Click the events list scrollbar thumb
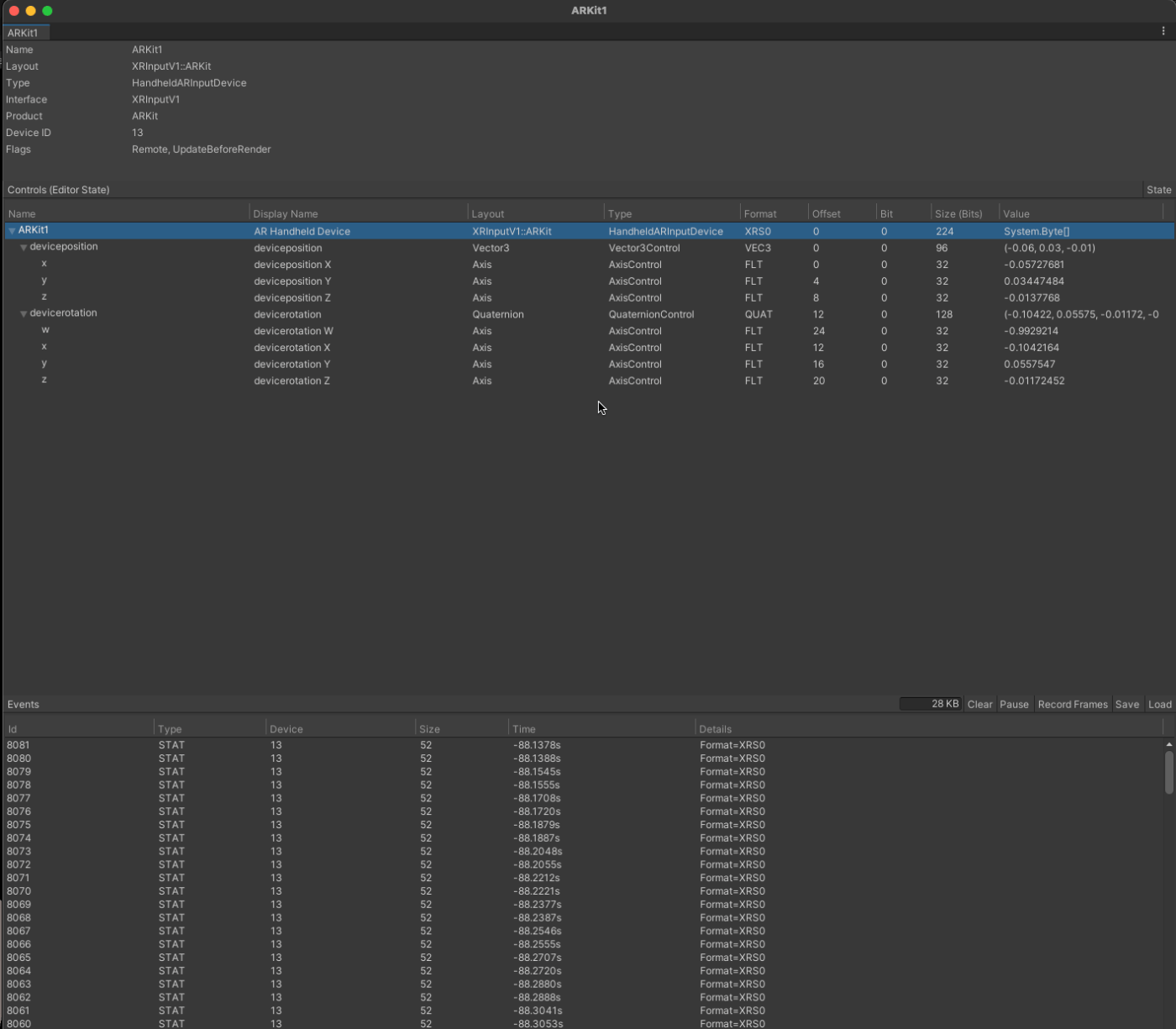 click(1168, 772)
